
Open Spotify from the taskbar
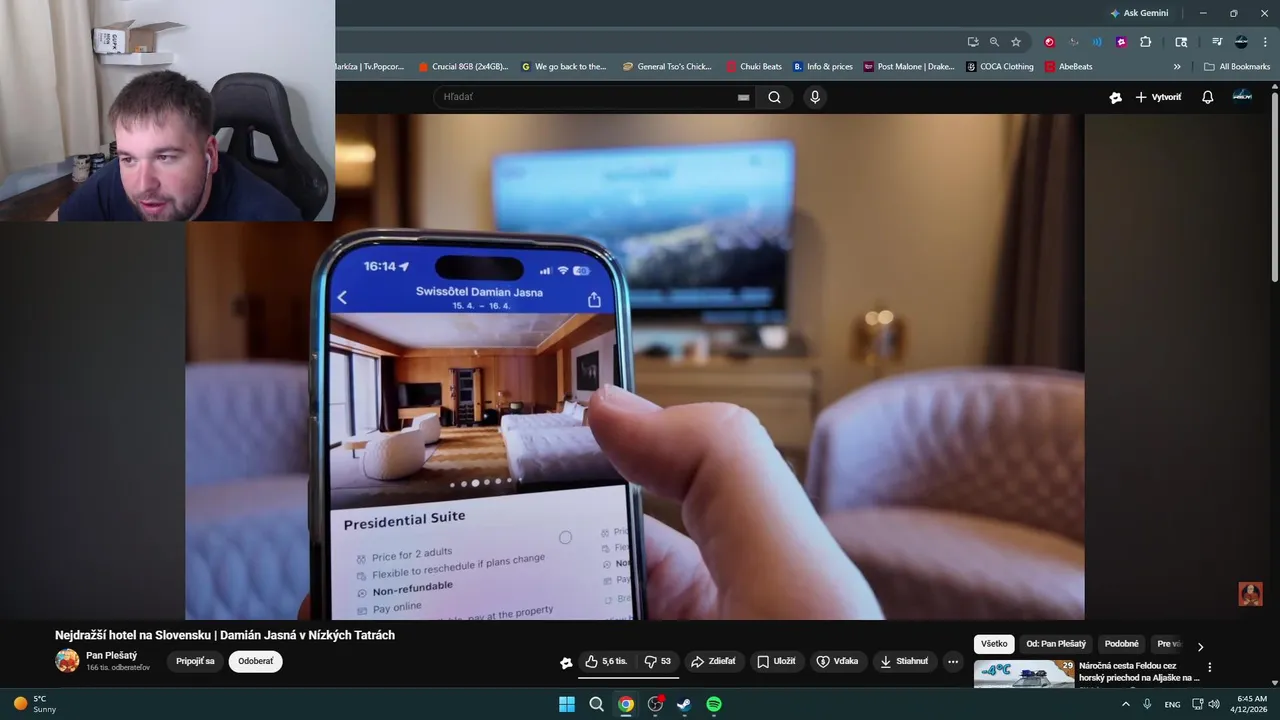coord(714,704)
